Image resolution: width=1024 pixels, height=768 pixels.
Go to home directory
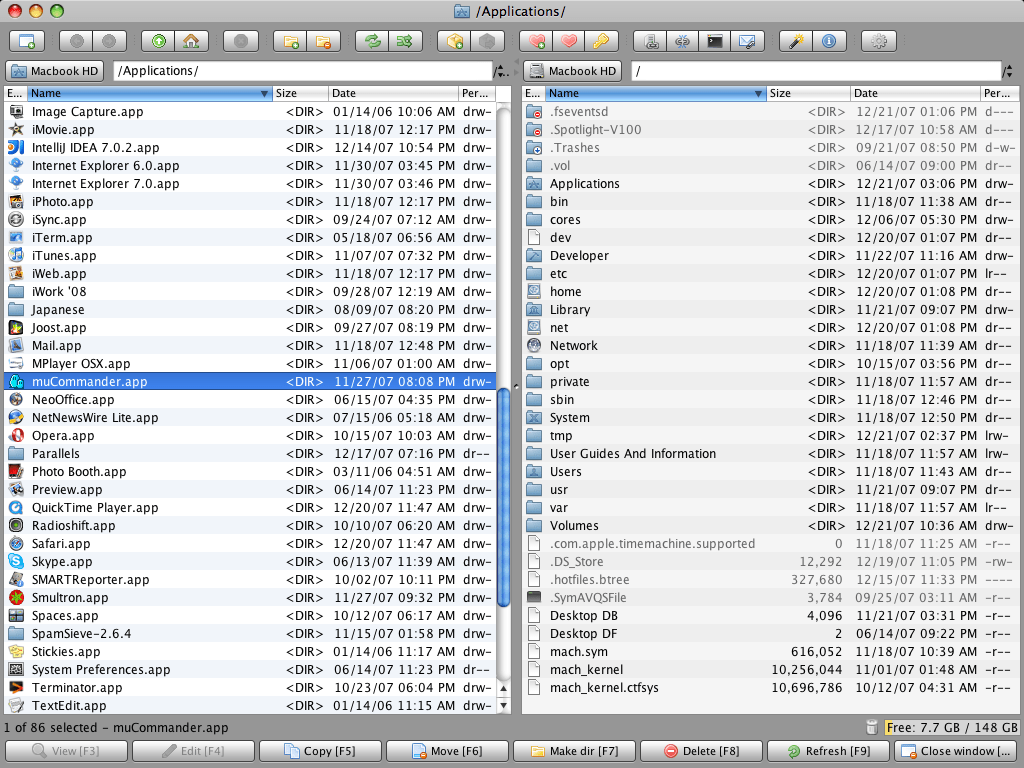tap(190, 40)
